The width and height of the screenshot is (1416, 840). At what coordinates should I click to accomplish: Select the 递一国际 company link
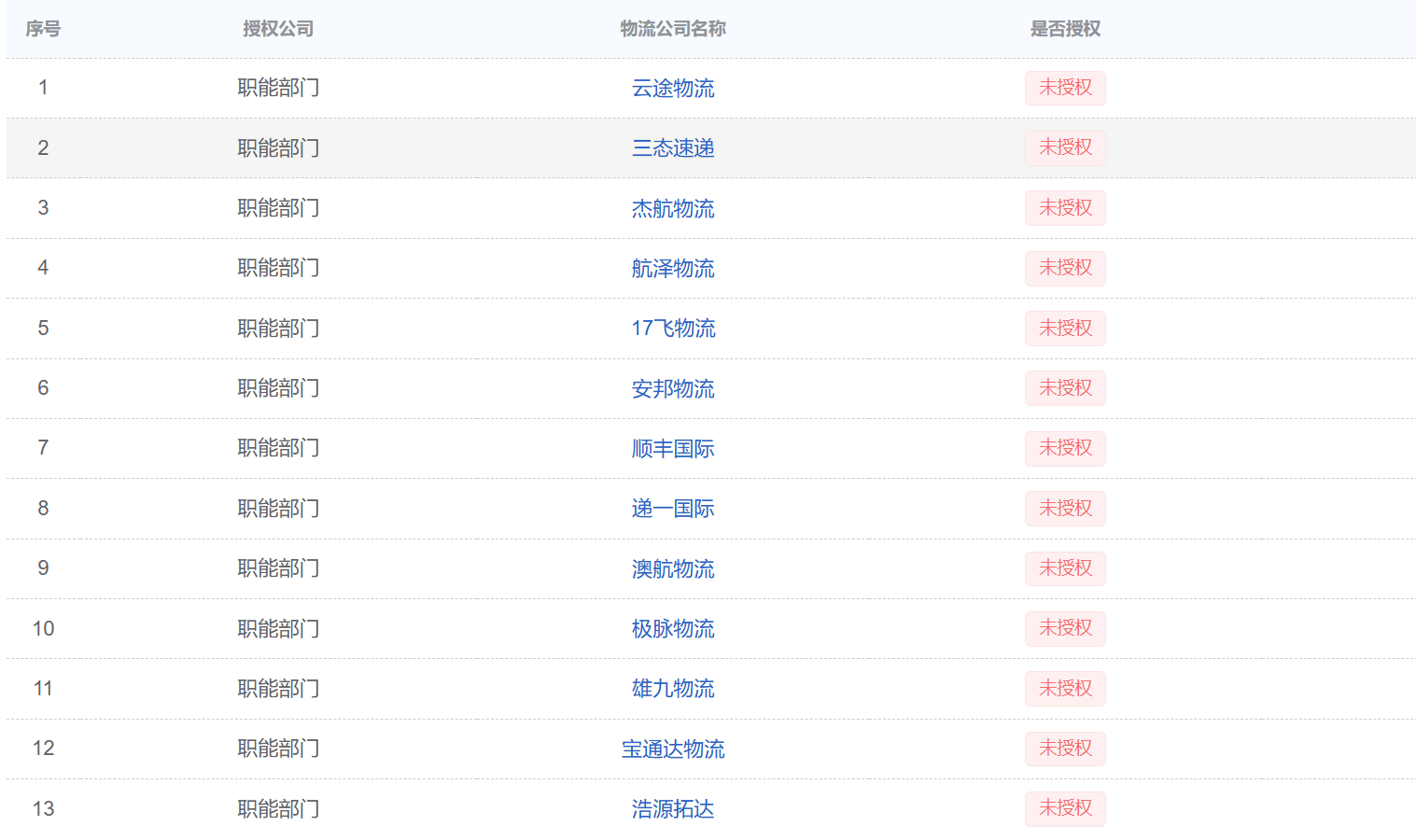672,509
